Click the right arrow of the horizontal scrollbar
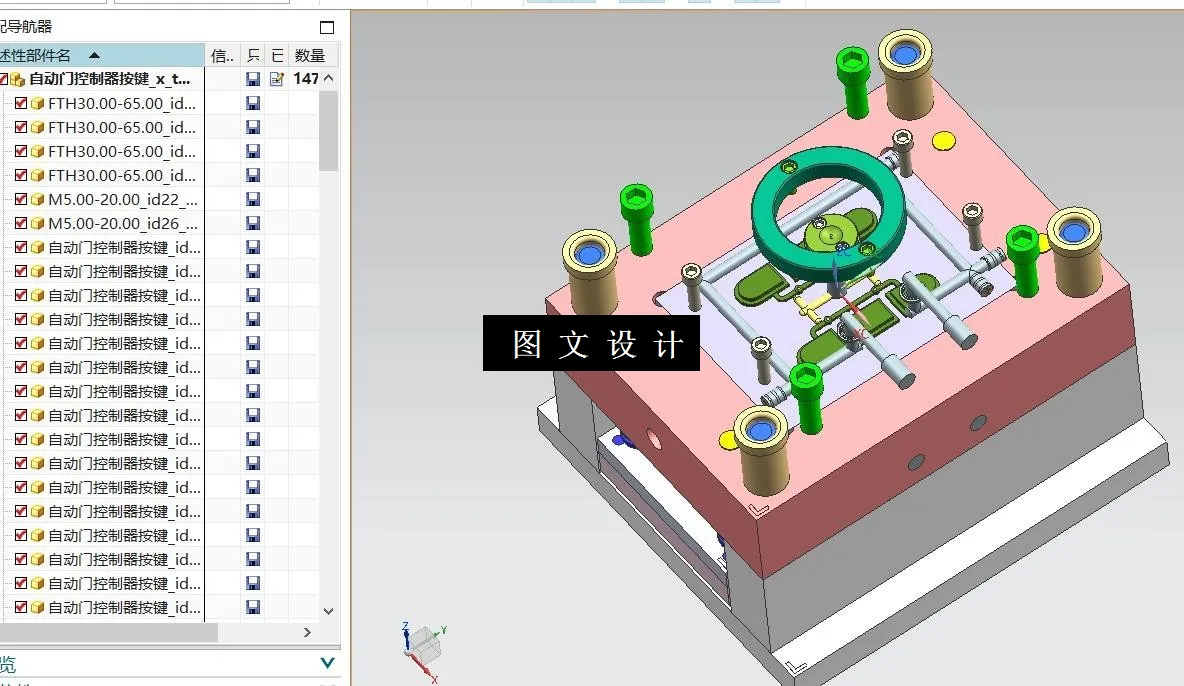The image size is (1184, 686). coord(308,633)
